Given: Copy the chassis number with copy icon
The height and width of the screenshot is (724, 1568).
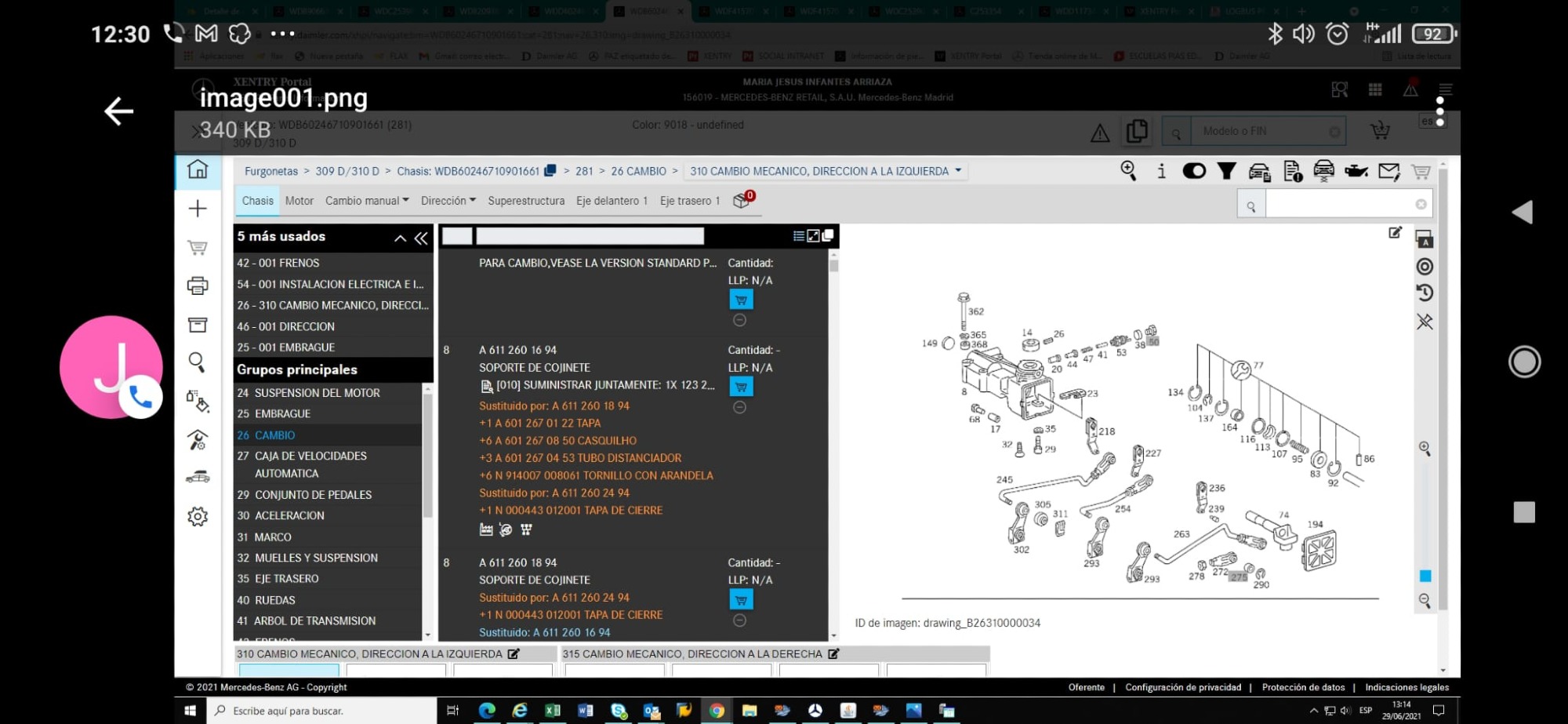Looking at the screenshot, I should pyautogui.click(x=550, y=171).
